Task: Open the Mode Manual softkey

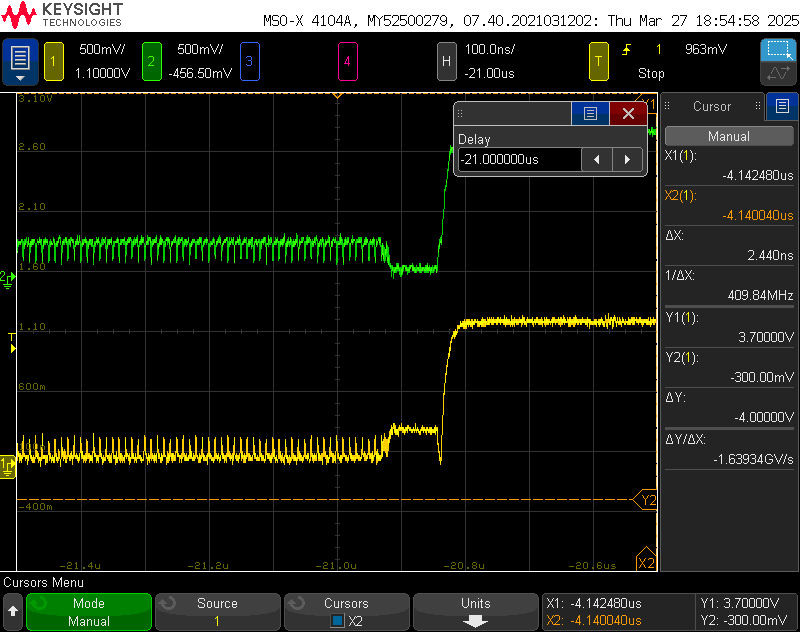Action: click(x=89, y=612)
